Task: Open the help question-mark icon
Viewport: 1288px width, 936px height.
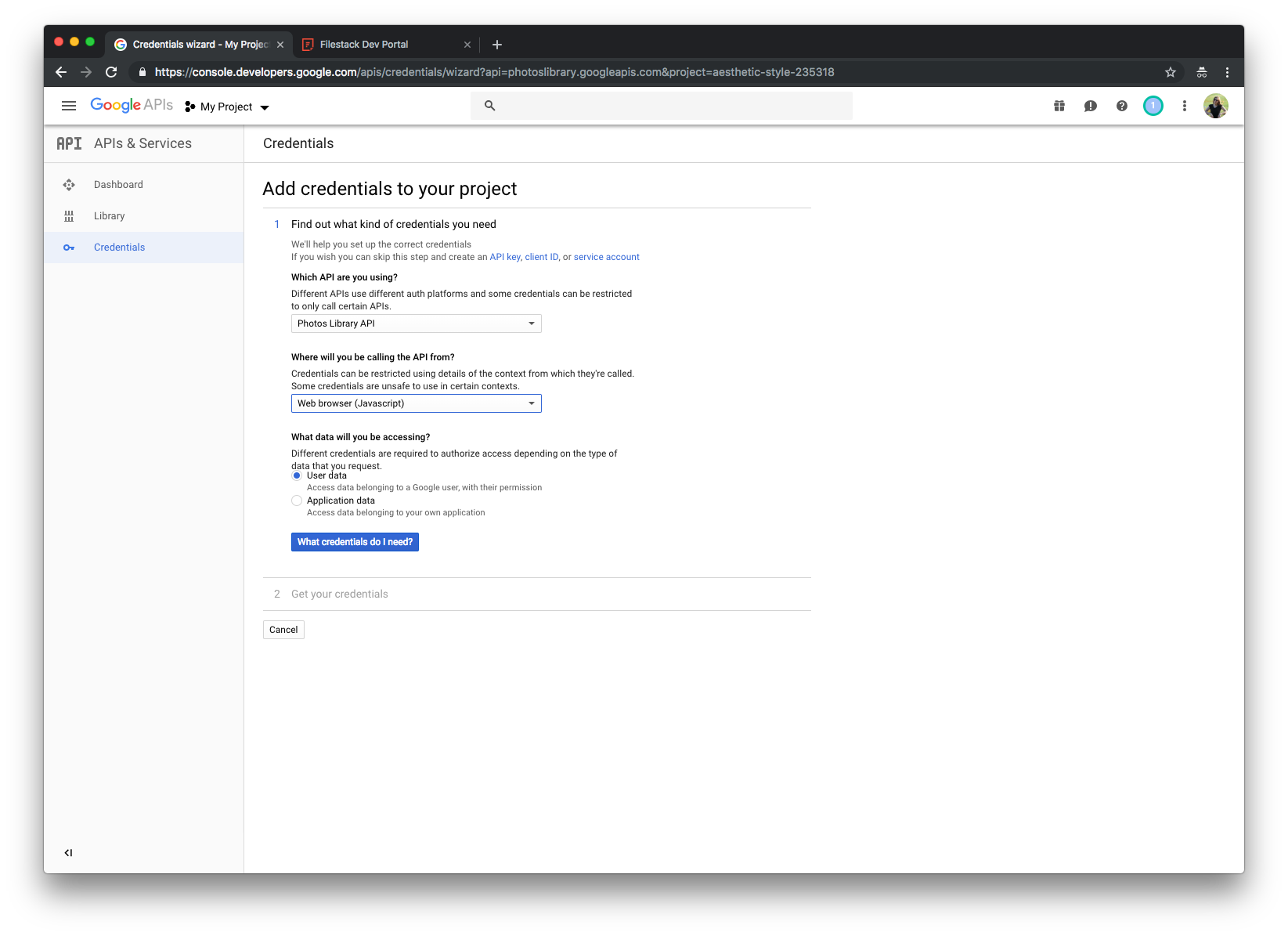Action: (x=1122, y=106)
